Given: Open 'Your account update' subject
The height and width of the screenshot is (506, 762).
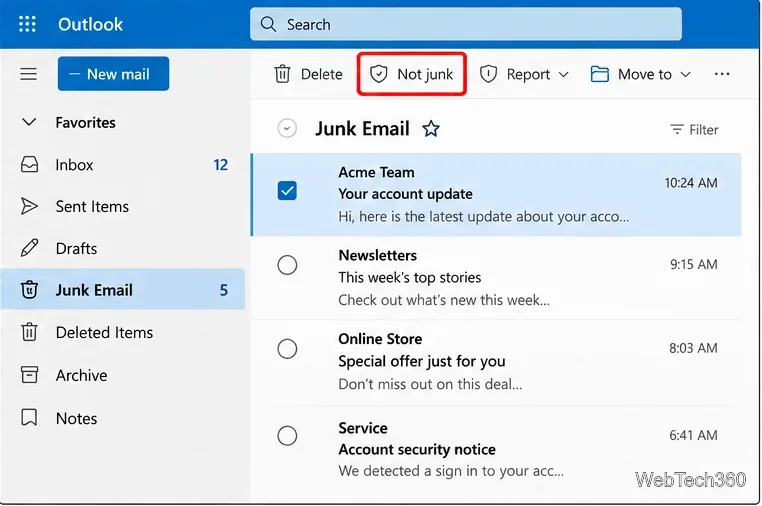Looking at the screenshot, I should pos(405,194).
